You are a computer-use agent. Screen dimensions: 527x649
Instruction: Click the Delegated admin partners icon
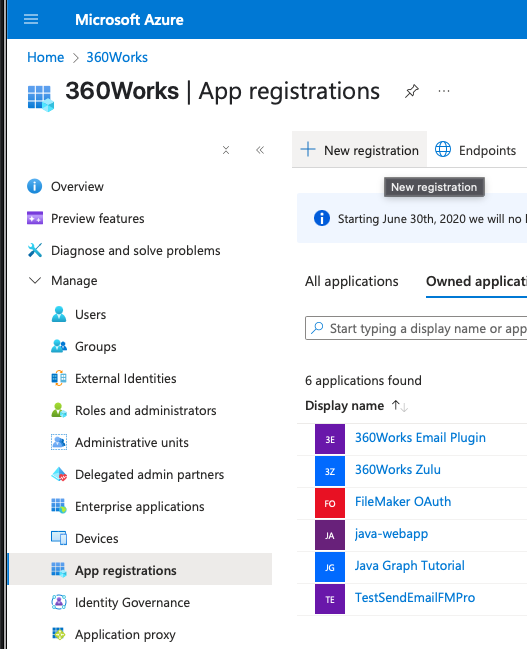pyautogui.click(x=59, y=474)
